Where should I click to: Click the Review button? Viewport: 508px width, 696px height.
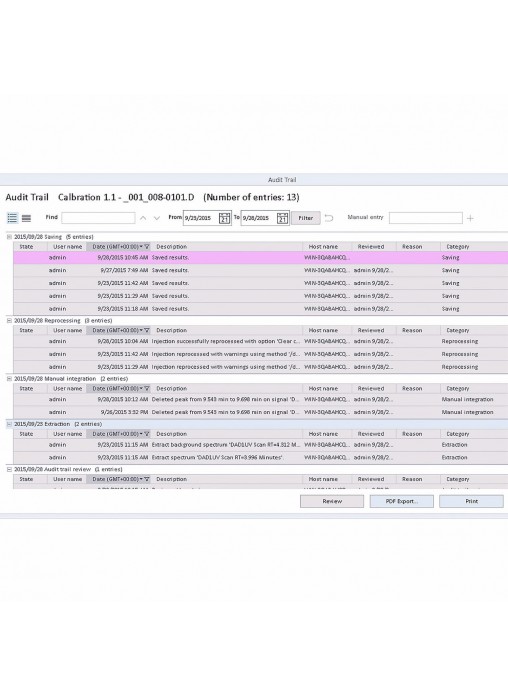332,501
